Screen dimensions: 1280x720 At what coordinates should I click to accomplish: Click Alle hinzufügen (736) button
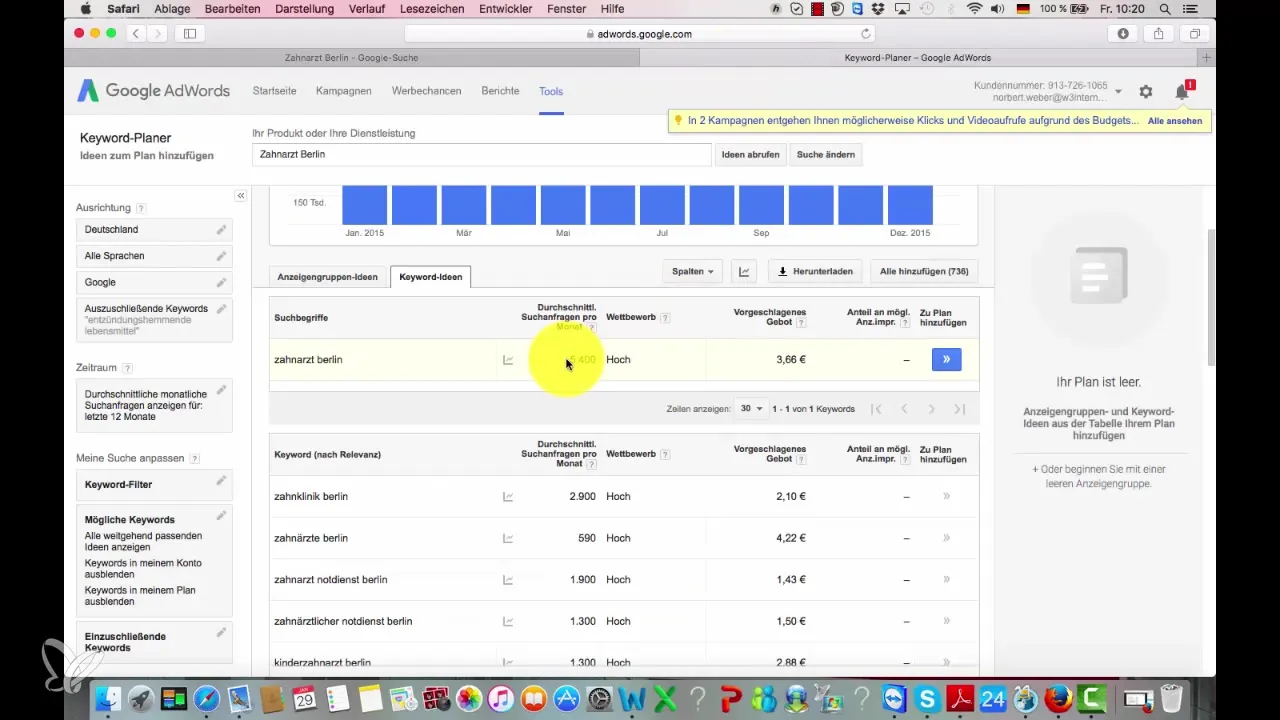click(x=924, y=271)
